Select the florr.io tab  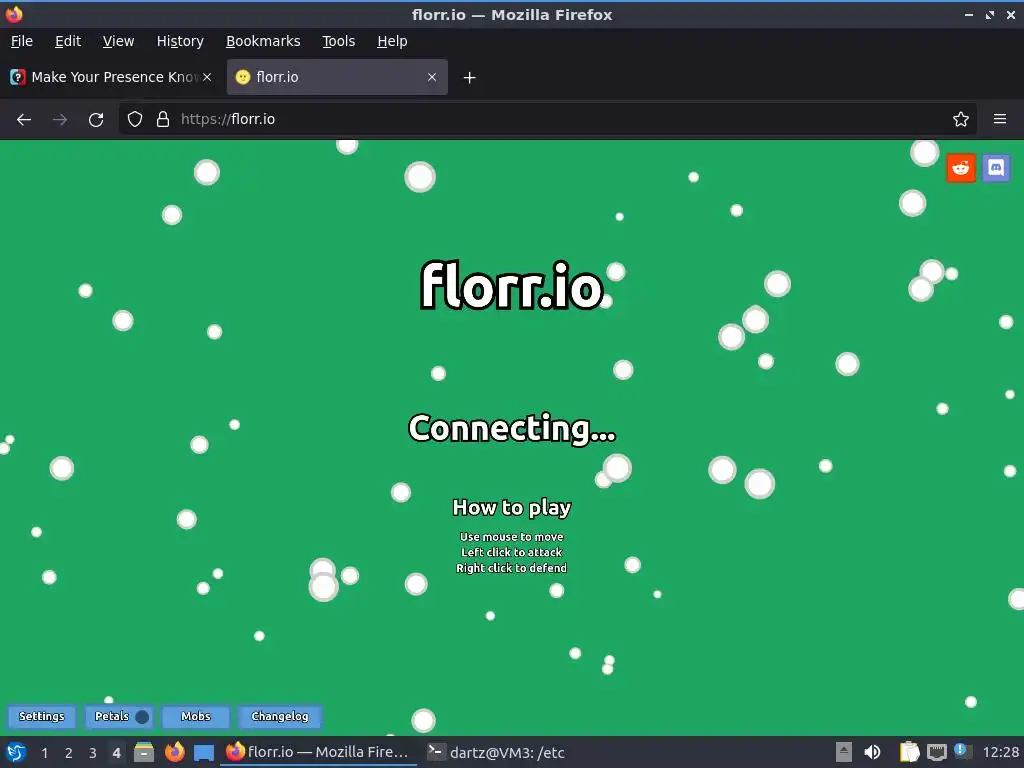tap(337, 77)
